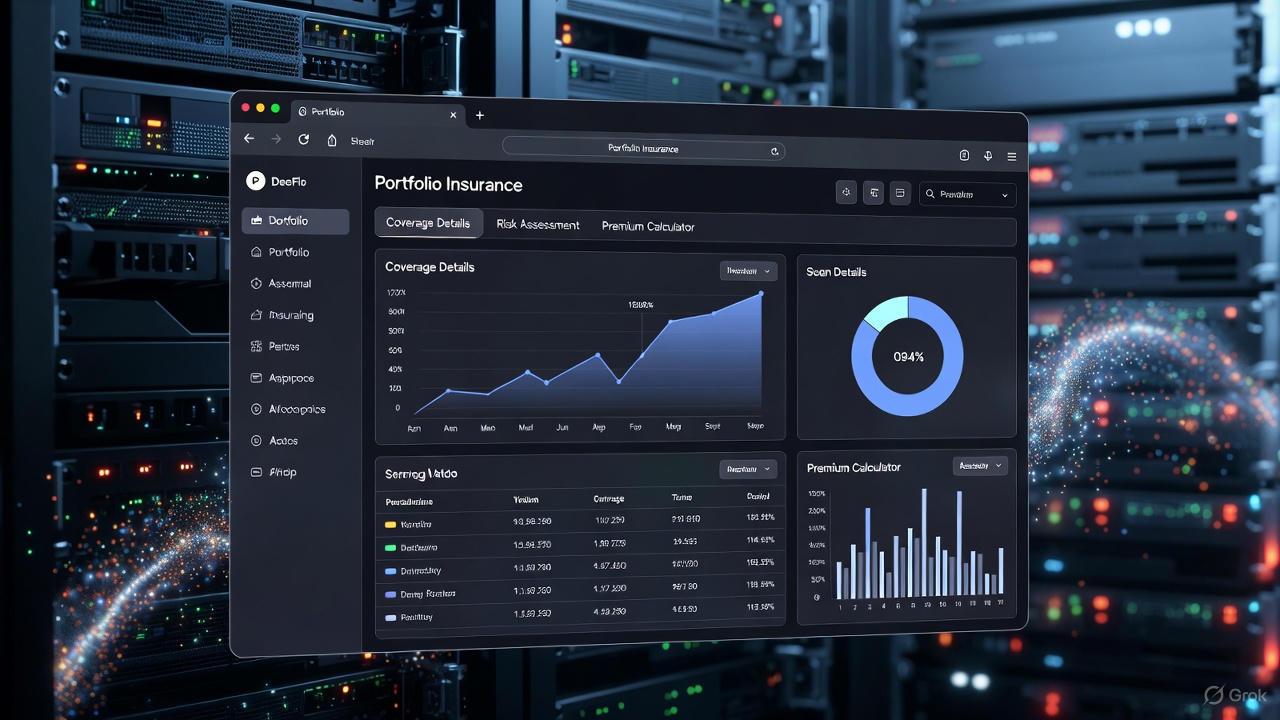Click the green swatch in the table's second row
1280x720 pixels.
point(391,548)
